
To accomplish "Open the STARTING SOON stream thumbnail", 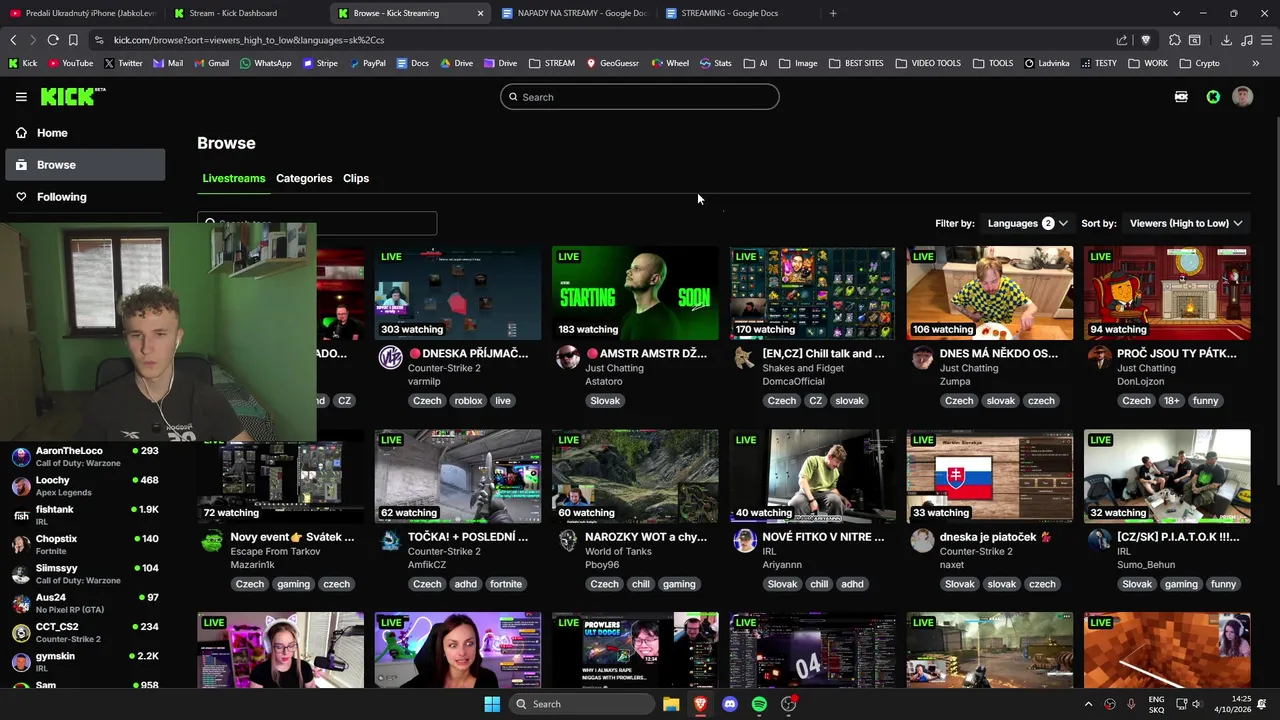I will [x=635, y=293].
